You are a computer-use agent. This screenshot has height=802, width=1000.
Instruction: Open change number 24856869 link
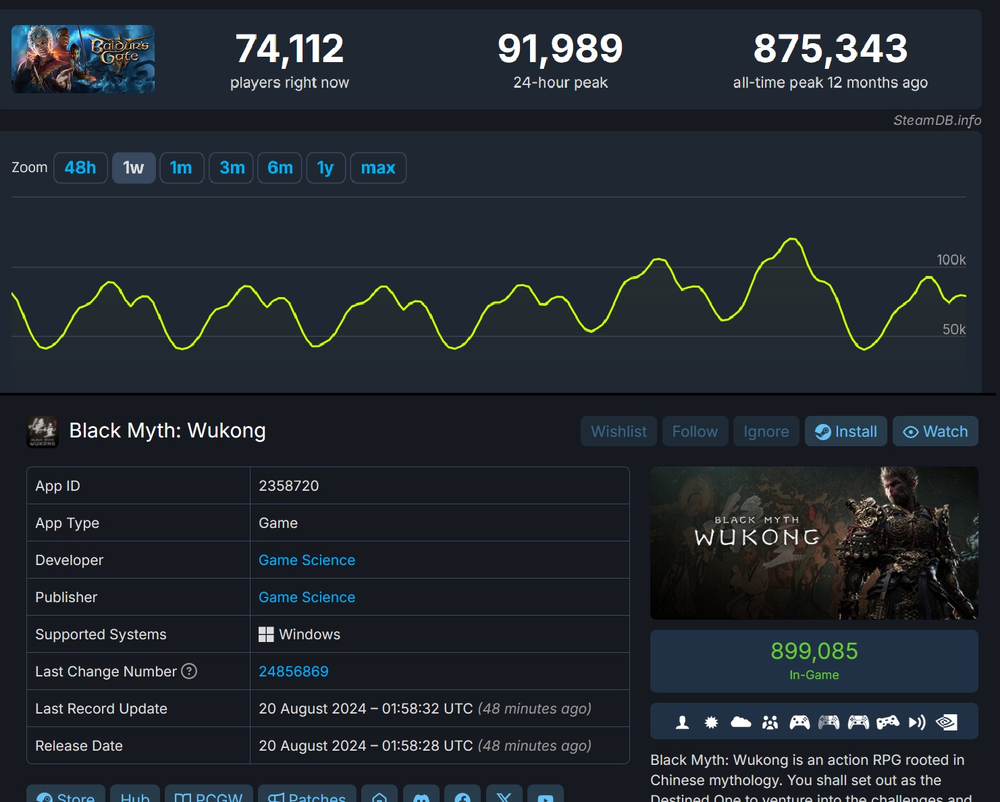point(293,671)
